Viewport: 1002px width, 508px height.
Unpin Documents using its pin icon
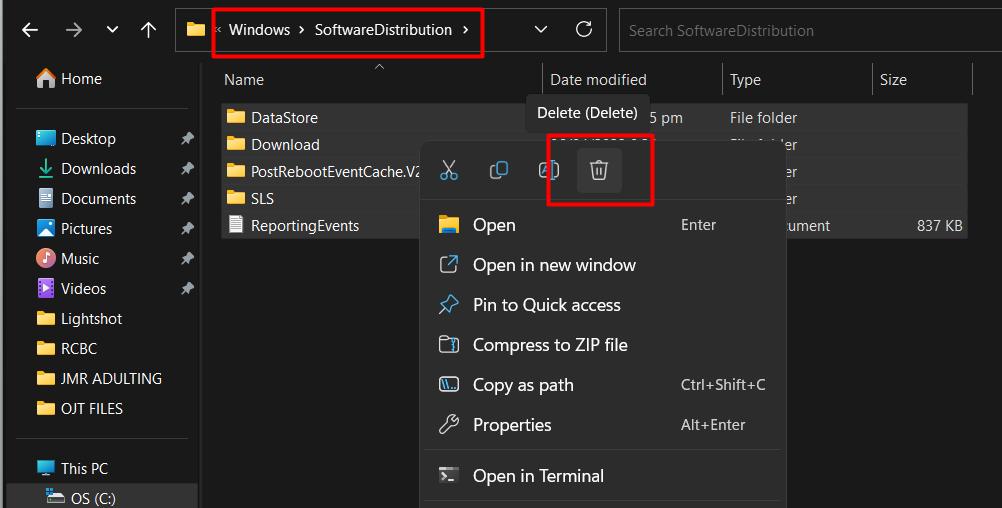(x=187, y=198)
